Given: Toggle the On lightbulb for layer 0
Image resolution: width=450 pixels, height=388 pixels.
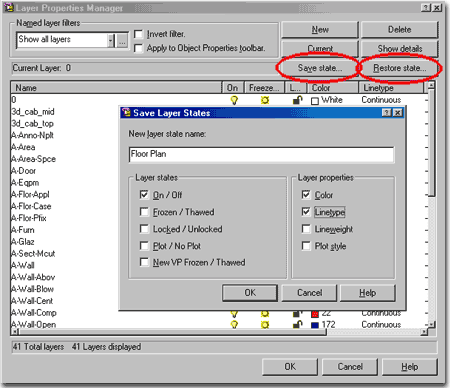Looking at the screenshot, I should click(x=234, y=100).
